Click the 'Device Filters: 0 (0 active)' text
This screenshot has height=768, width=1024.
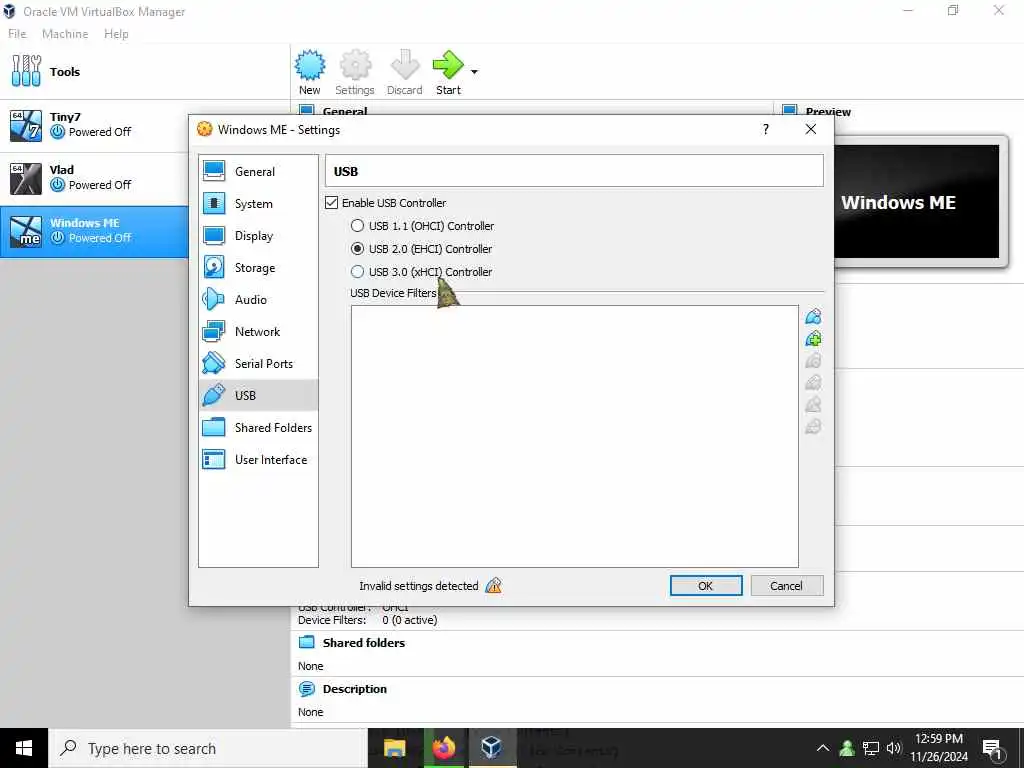pos(368,620)
